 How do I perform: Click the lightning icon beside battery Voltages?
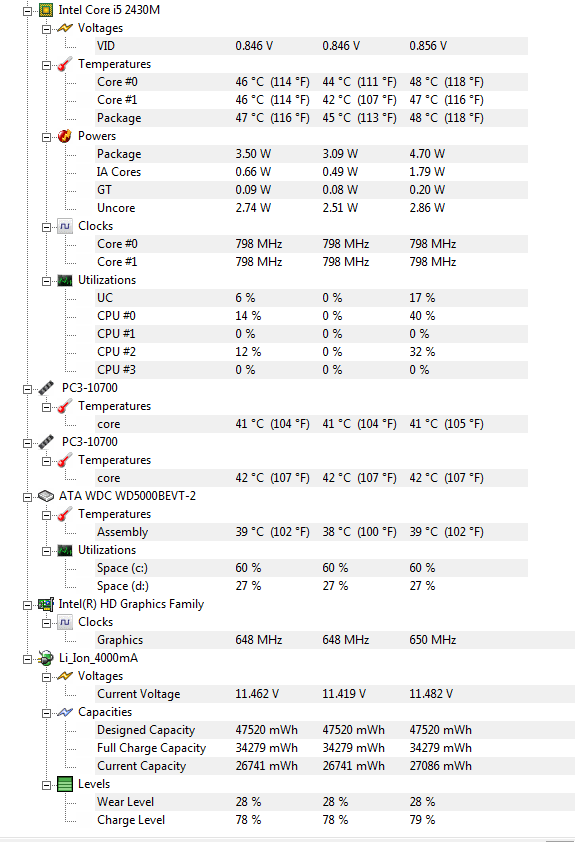64,676
